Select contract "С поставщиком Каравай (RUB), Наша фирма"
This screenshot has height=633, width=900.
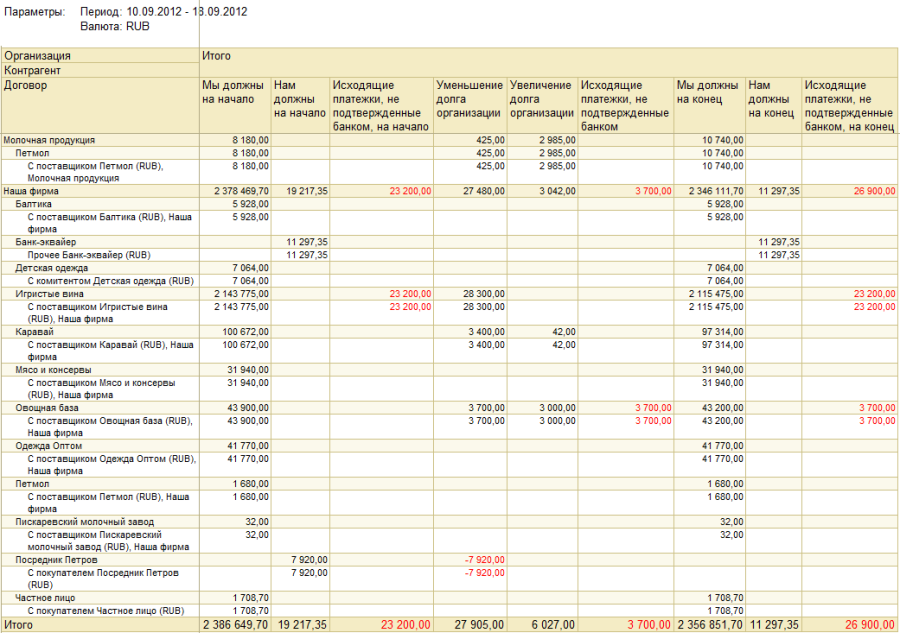111,351
